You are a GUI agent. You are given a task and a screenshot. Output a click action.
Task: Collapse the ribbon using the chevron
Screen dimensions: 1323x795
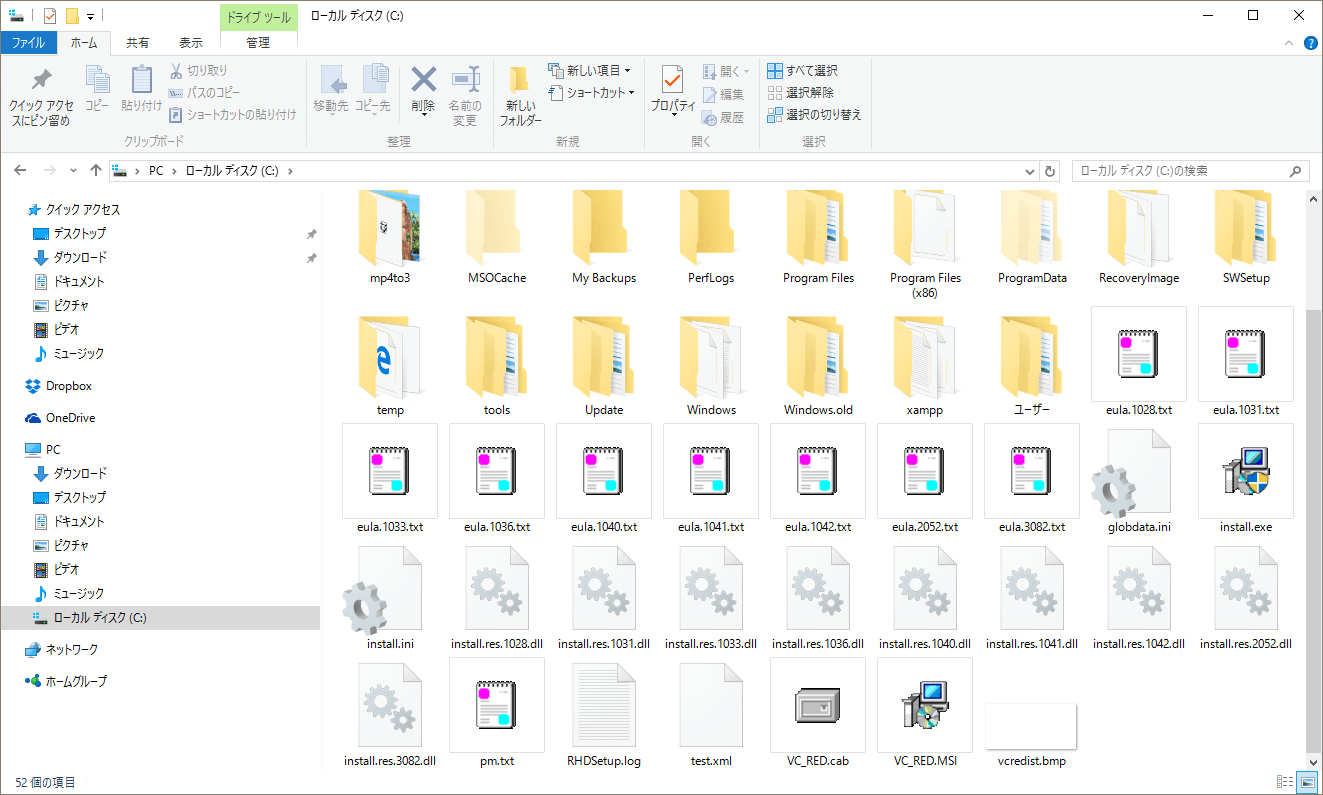[x=1291, y=43]
